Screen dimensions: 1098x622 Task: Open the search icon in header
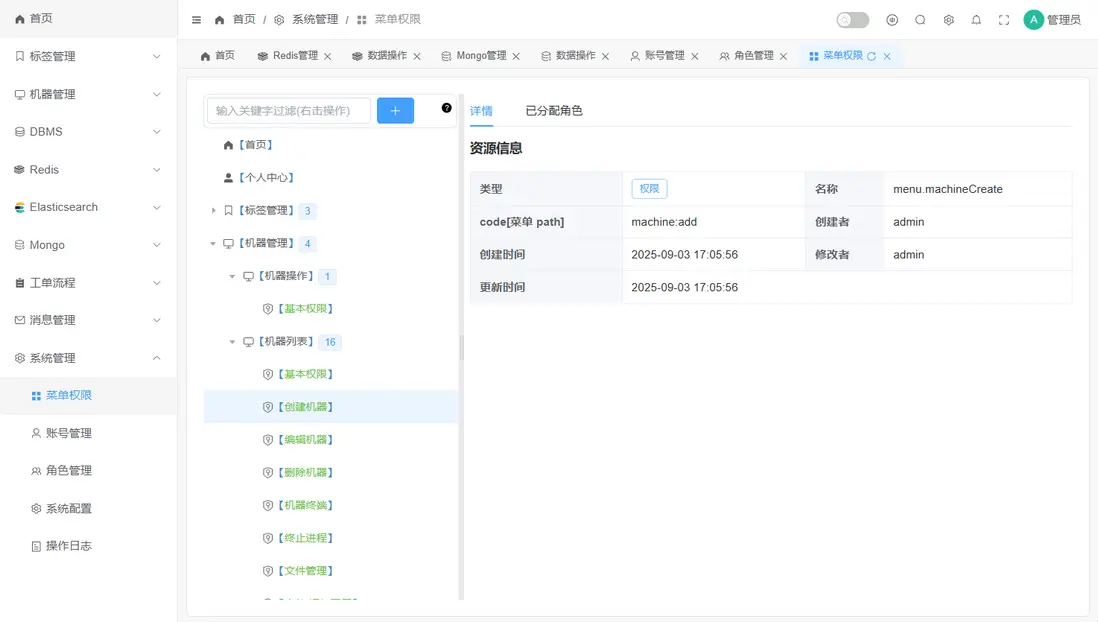pyautogui.click(x=920, y=20)
